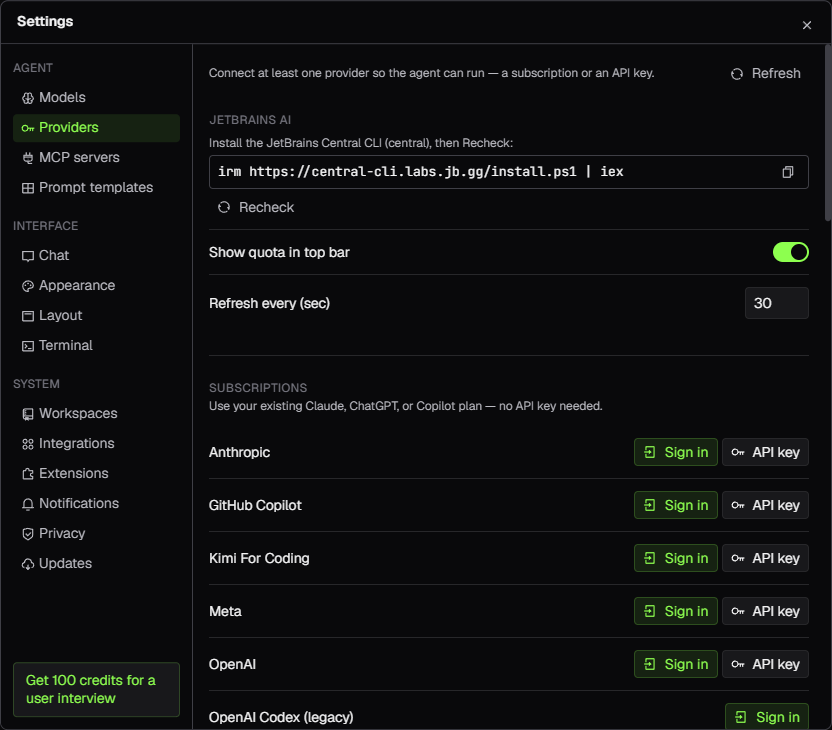Image resolution: width=832 pixels, height=730 pixels.
Task: Click the cloud icon beside Updates
Action: click(28, 564)
